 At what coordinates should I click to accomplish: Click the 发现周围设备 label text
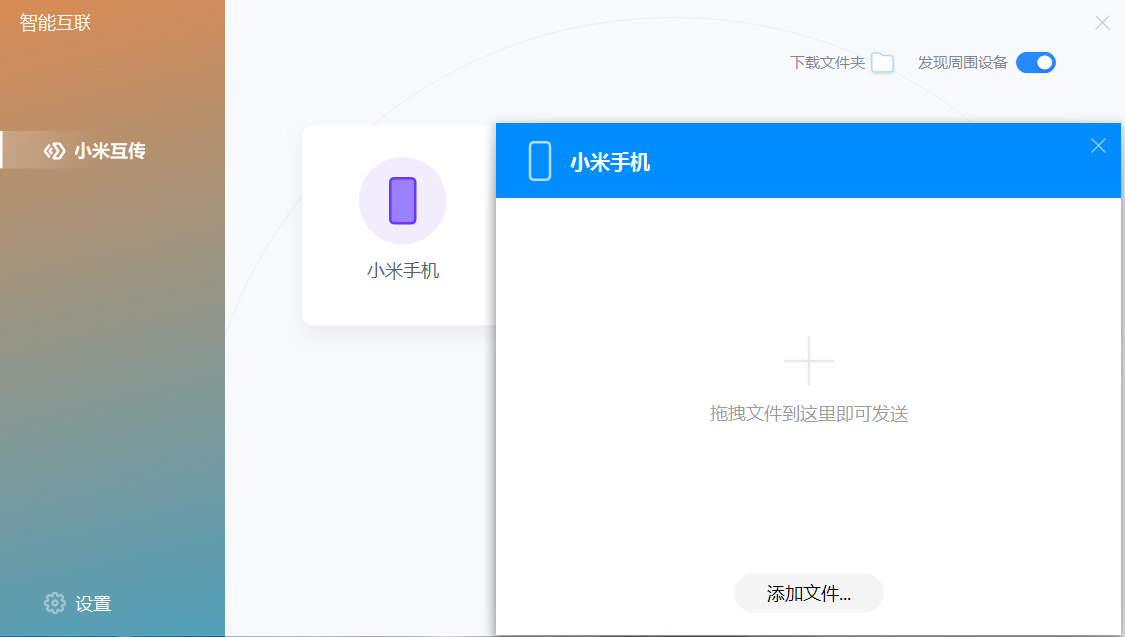click(x=962, y=63)
